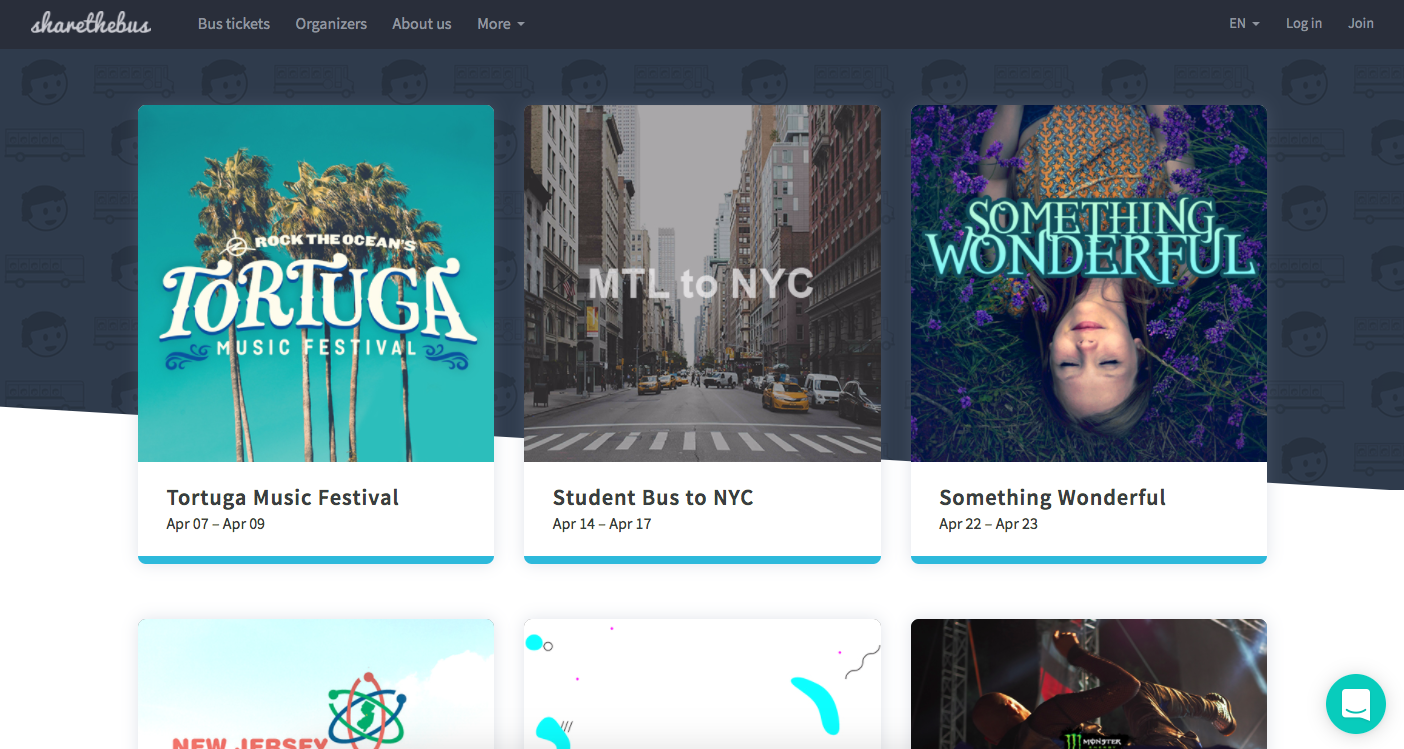Click the Apr 07 – Apr 09 date
The width and height of the screenshot is (1404, 749).
tap(216, 524)
